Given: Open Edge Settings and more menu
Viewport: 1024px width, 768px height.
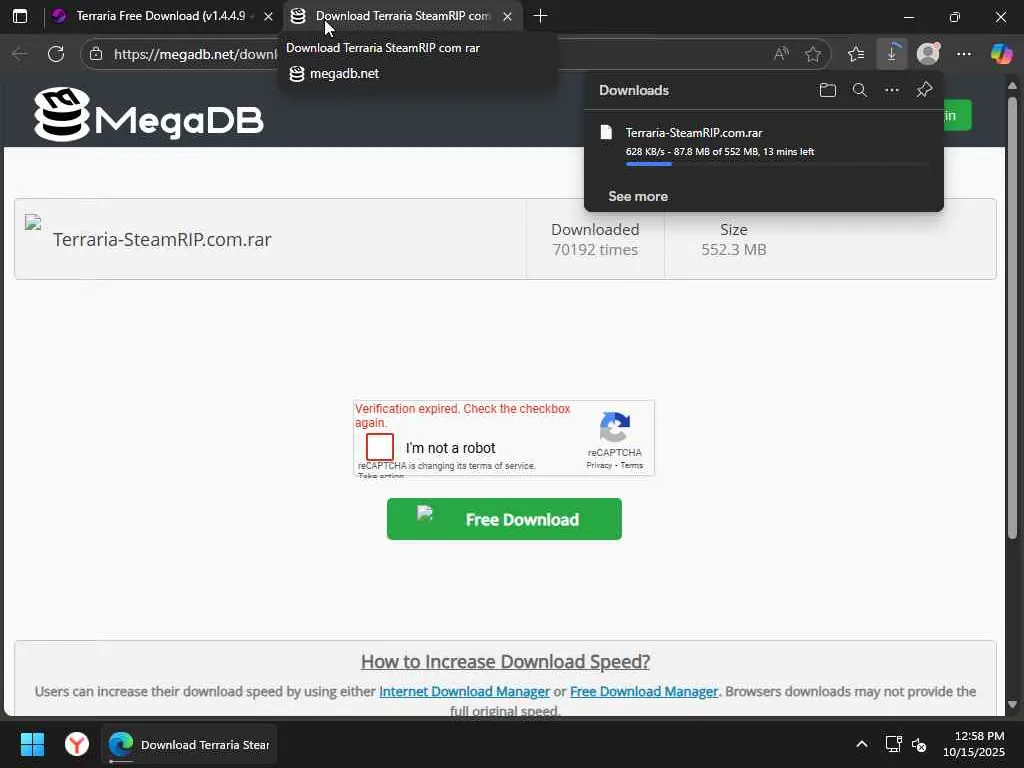Looking at the screenshot, I should [x=964, y=54].
